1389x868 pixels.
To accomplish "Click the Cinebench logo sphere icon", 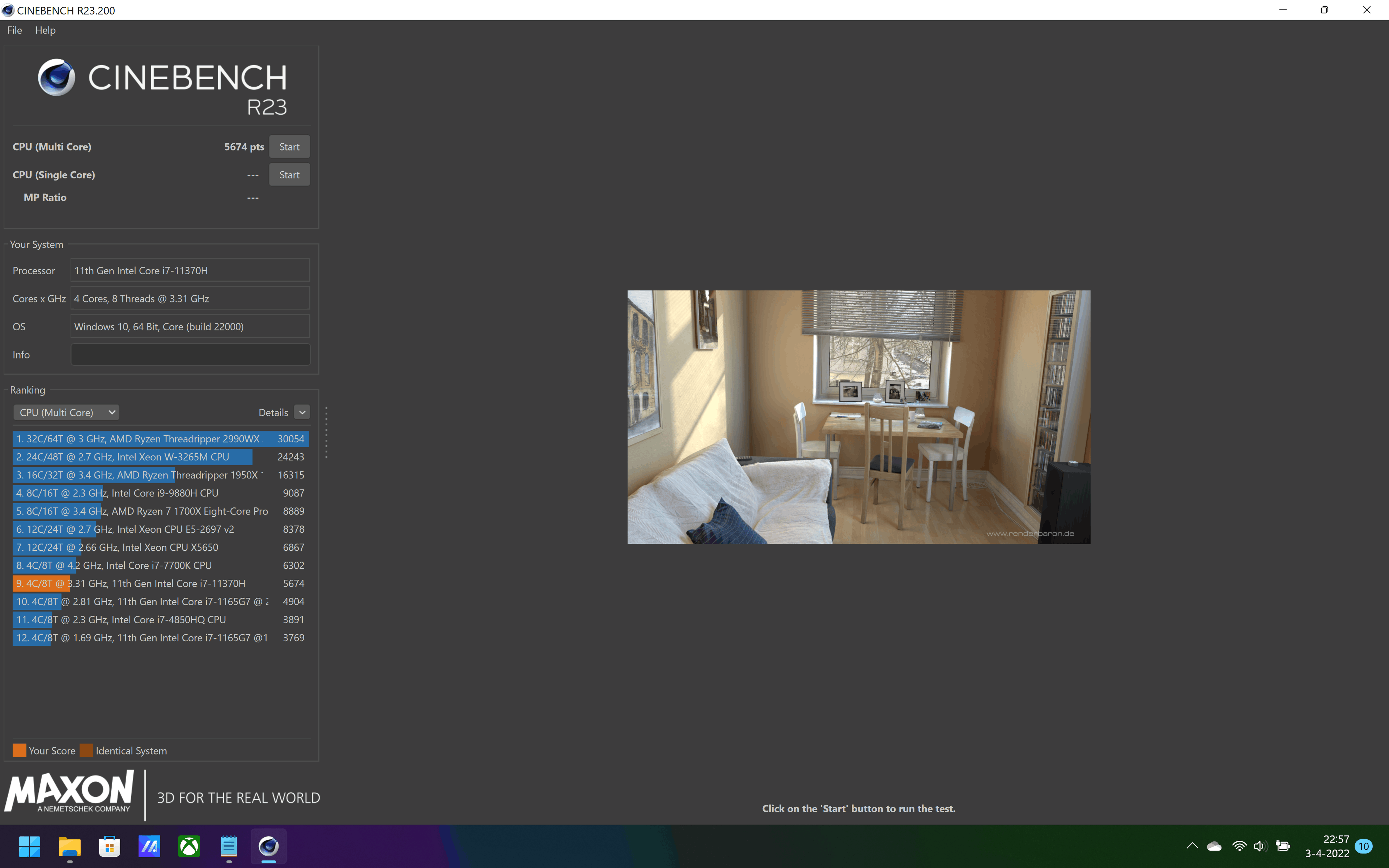I will pyautogui.click(x=56, y=77).
